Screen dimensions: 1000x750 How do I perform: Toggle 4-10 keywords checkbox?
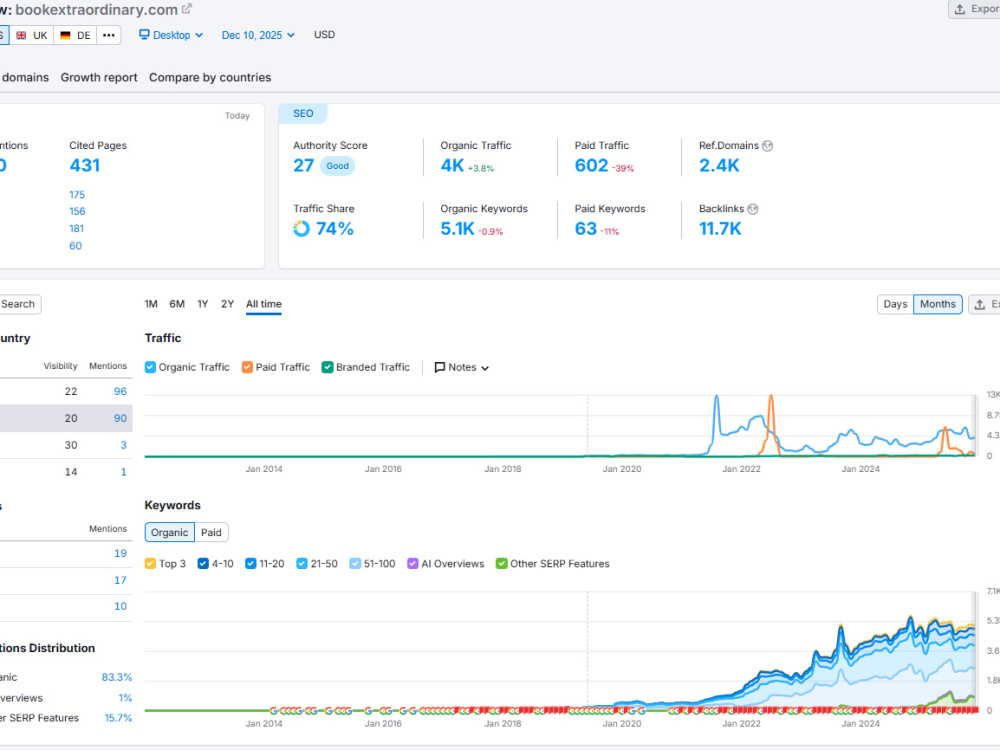[x=203, y=564]
